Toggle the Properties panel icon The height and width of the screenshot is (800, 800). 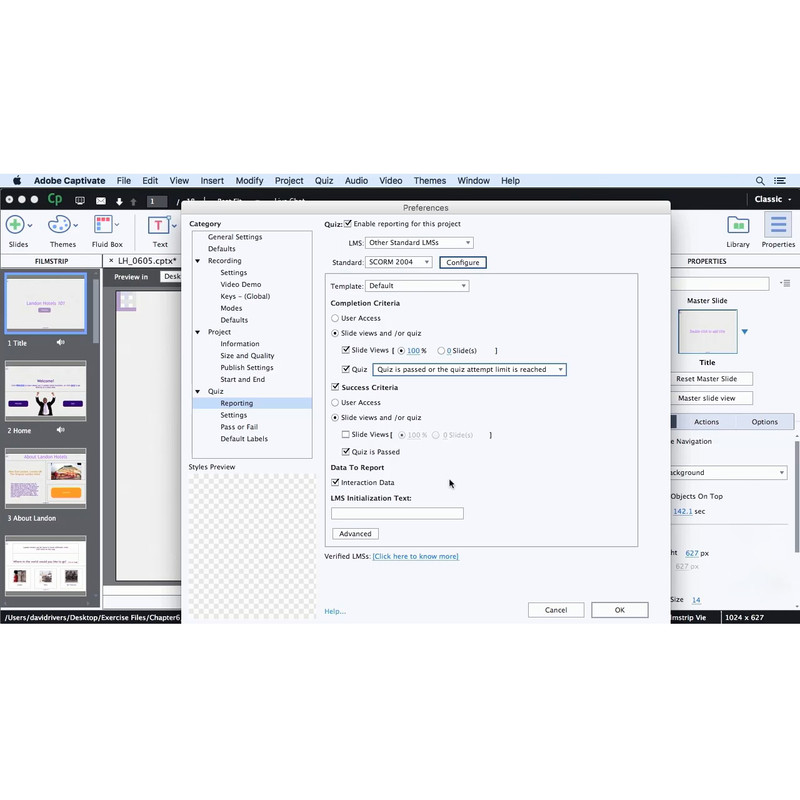point(778,225)
